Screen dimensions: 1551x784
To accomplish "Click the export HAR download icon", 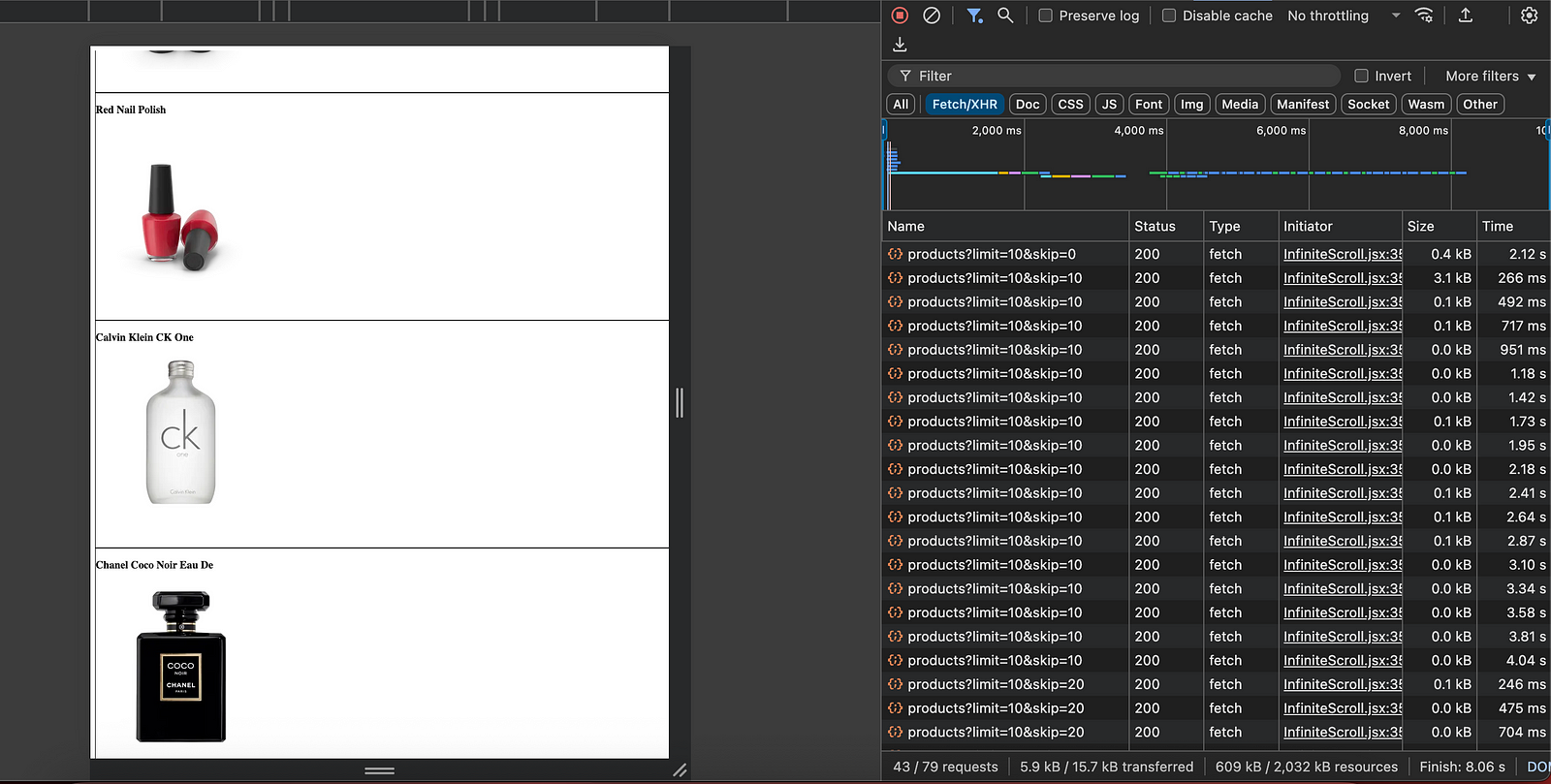I will (900, 45).
